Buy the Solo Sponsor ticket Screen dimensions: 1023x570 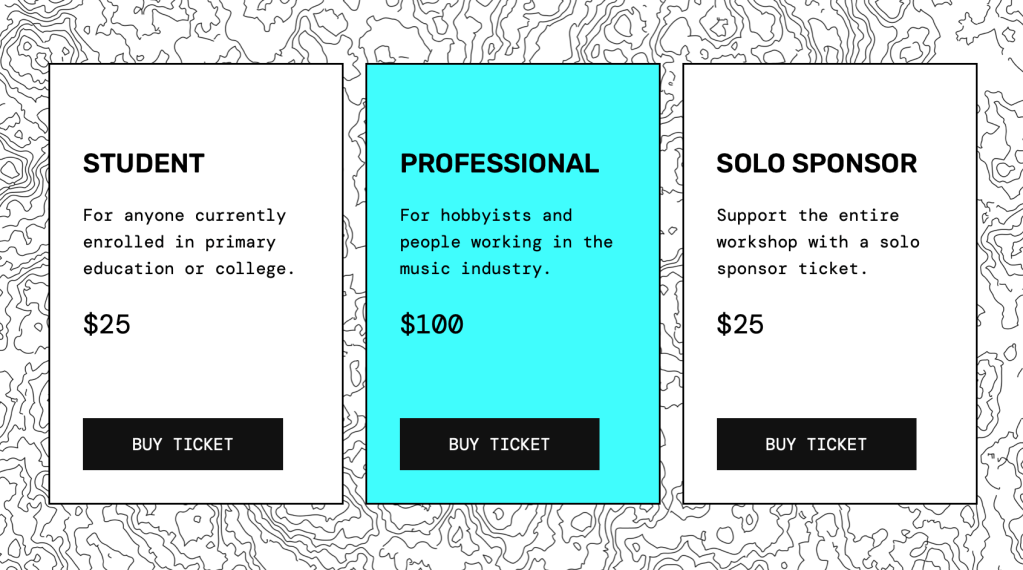(x=816, y=444)
